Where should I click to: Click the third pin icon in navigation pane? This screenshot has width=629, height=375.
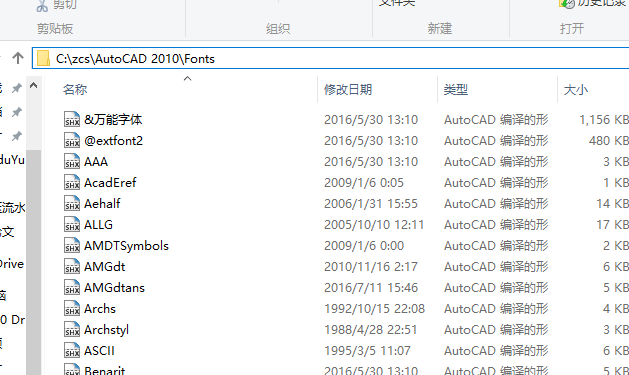coord(16,136)
